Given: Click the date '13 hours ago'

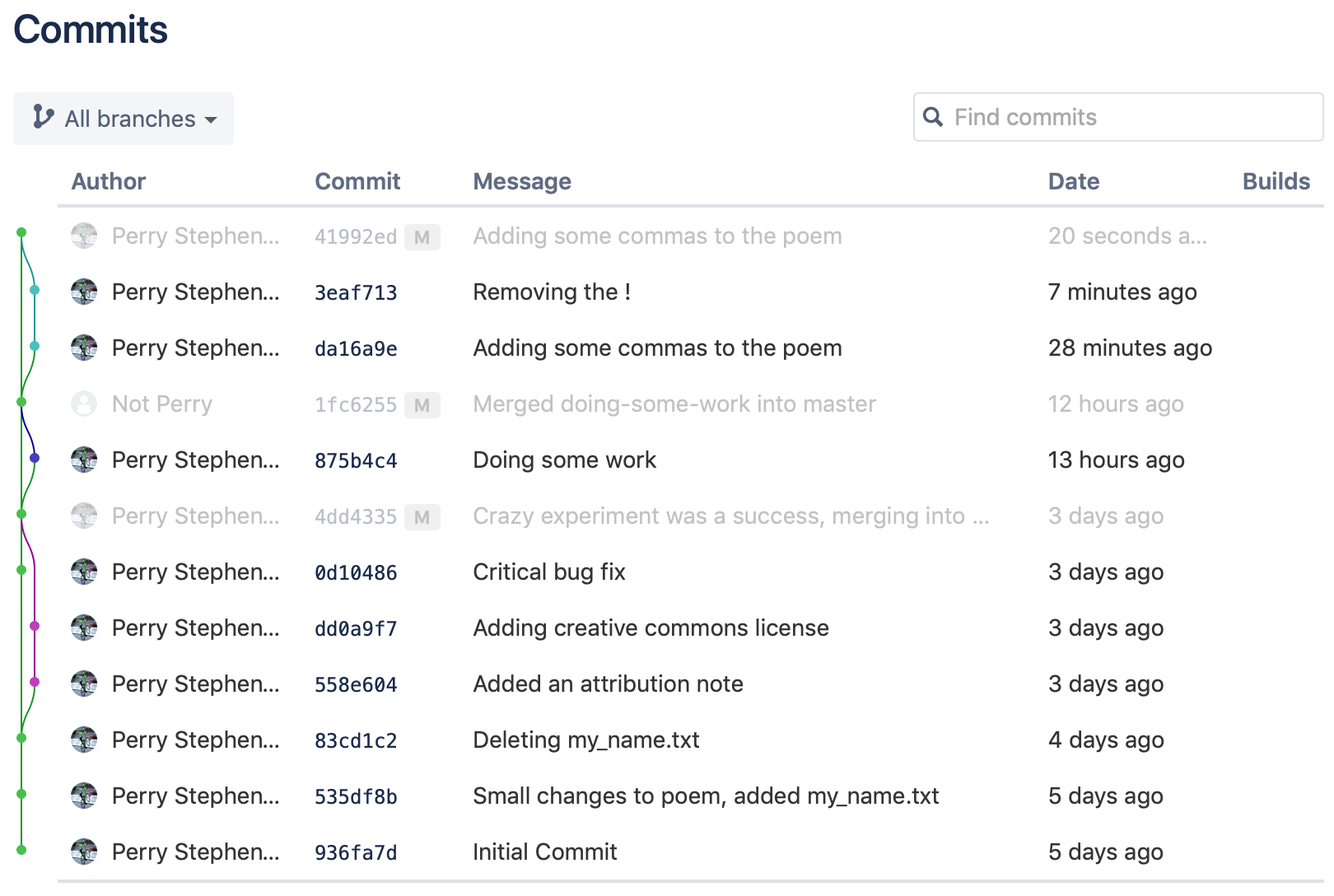Looking at the screenshot, I should [x=1116, y=460].
